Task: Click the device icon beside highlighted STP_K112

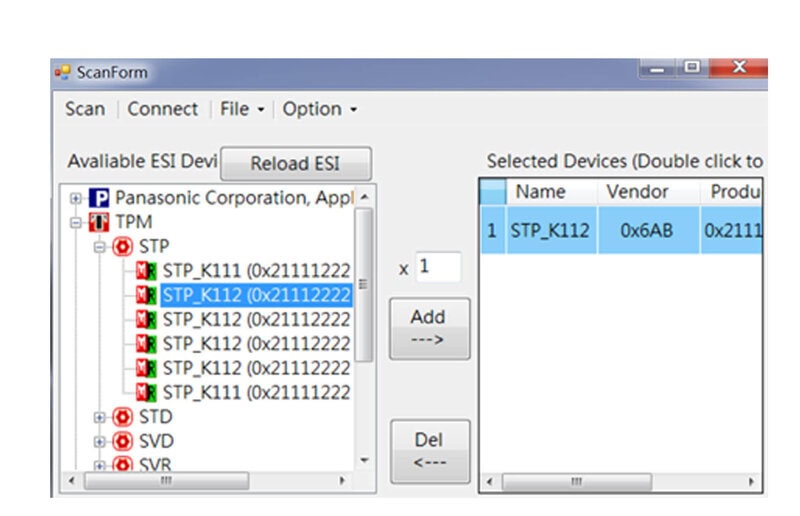Action: 146,295
